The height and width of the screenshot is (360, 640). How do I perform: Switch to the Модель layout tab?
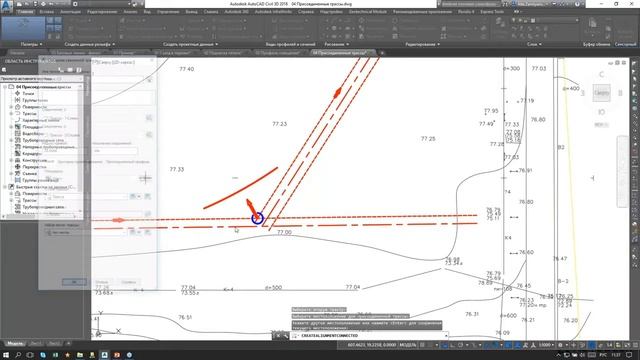coord(15,344)
